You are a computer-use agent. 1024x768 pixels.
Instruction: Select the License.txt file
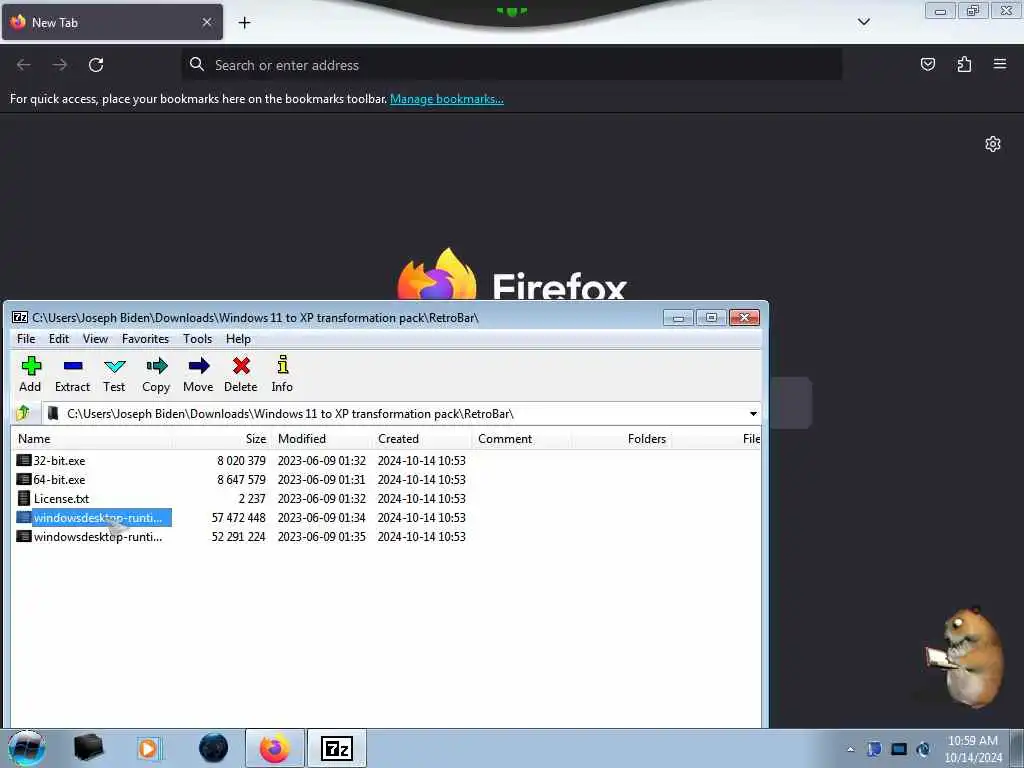coord(61,499)
